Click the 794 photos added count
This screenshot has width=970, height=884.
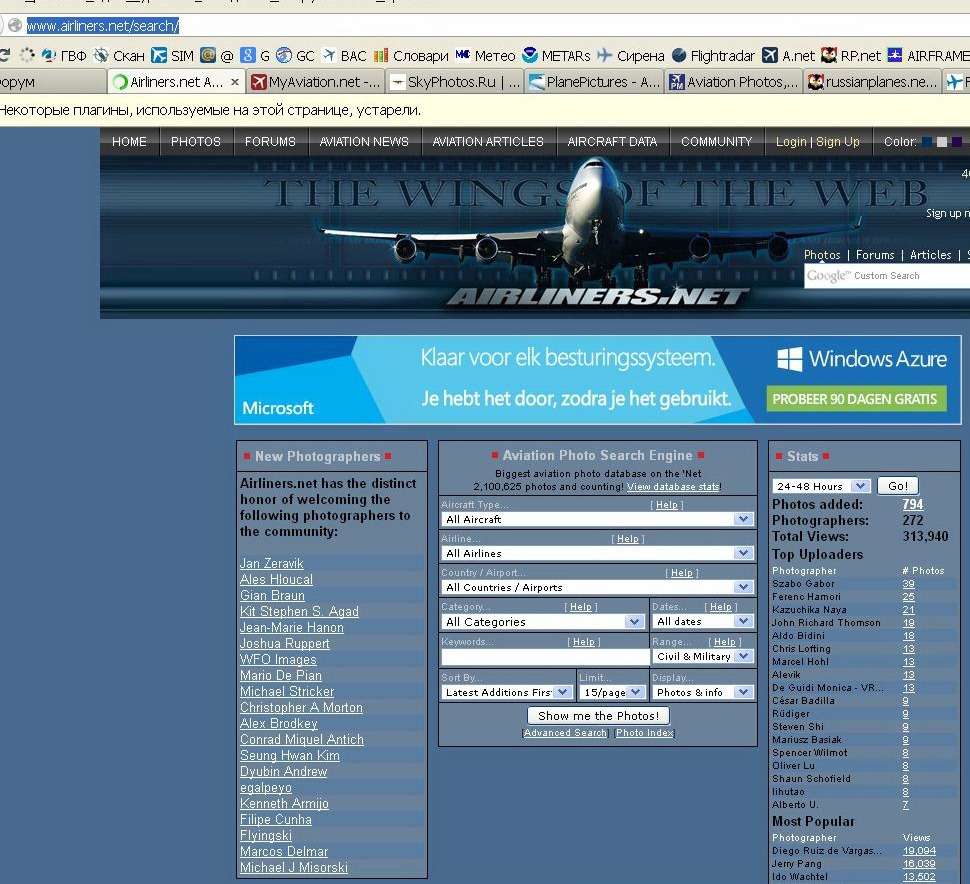click(x=912, y=504)
